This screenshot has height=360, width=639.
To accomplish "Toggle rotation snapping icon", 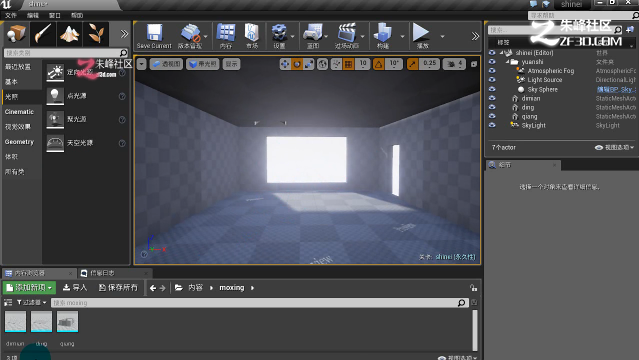I will coord(379,64).
